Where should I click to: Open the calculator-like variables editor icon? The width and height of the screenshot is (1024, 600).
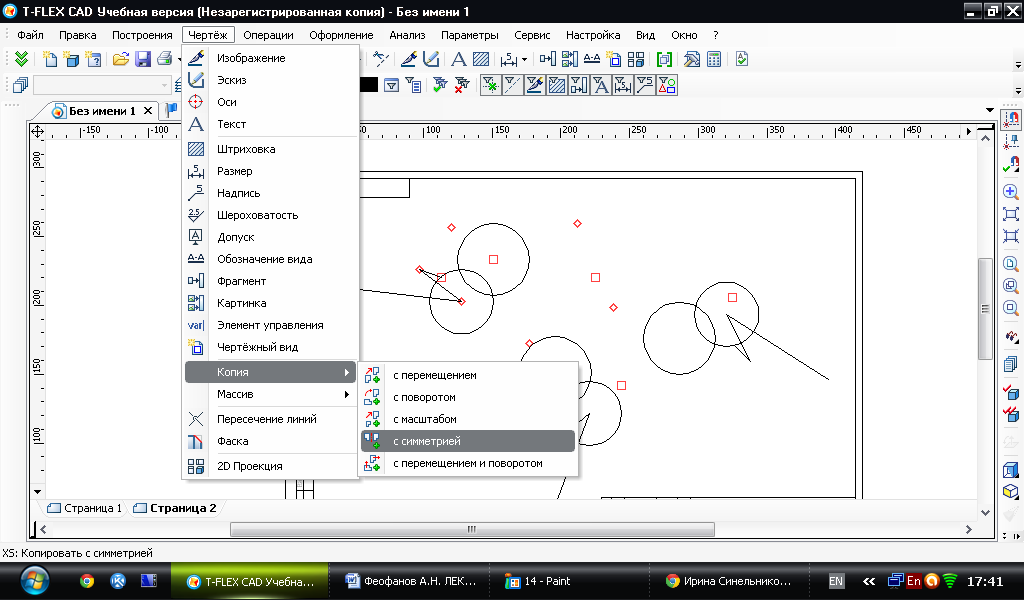coord(714,59)
